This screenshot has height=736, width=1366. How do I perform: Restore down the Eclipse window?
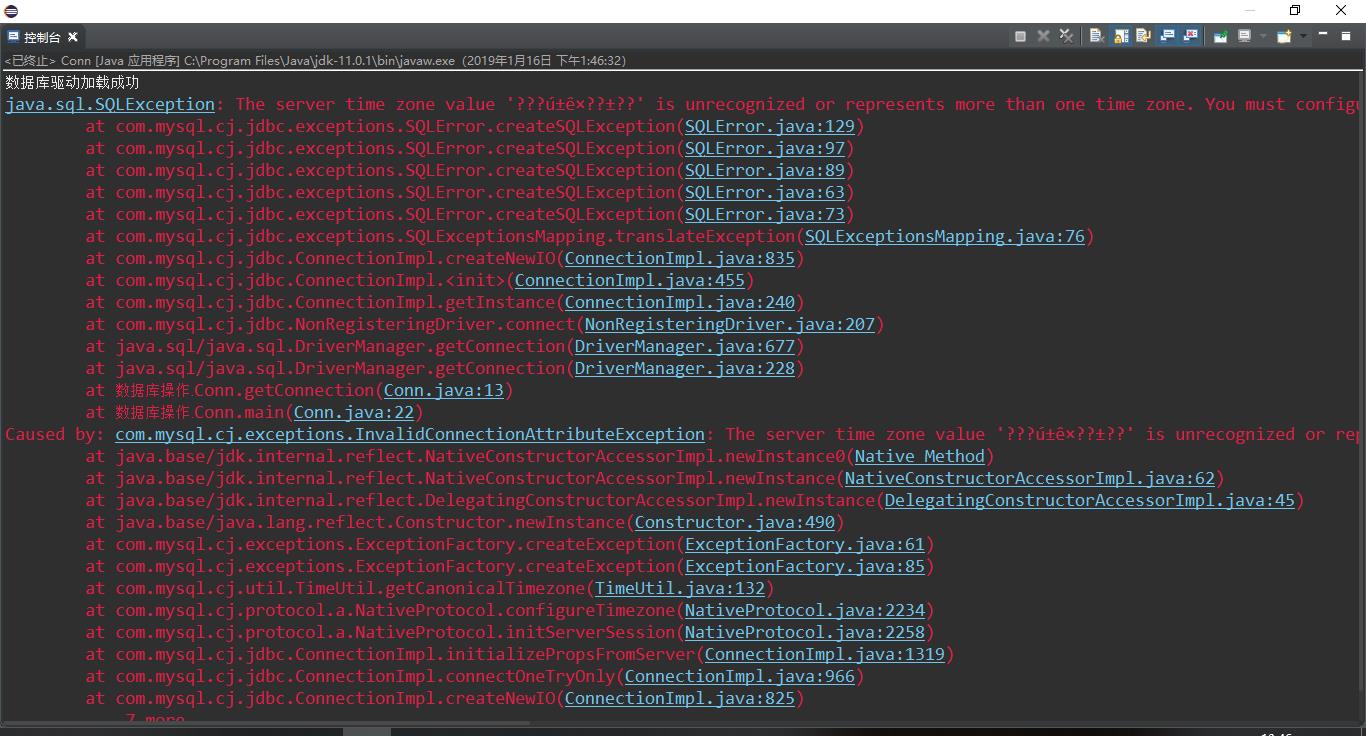pos(1295,10)
